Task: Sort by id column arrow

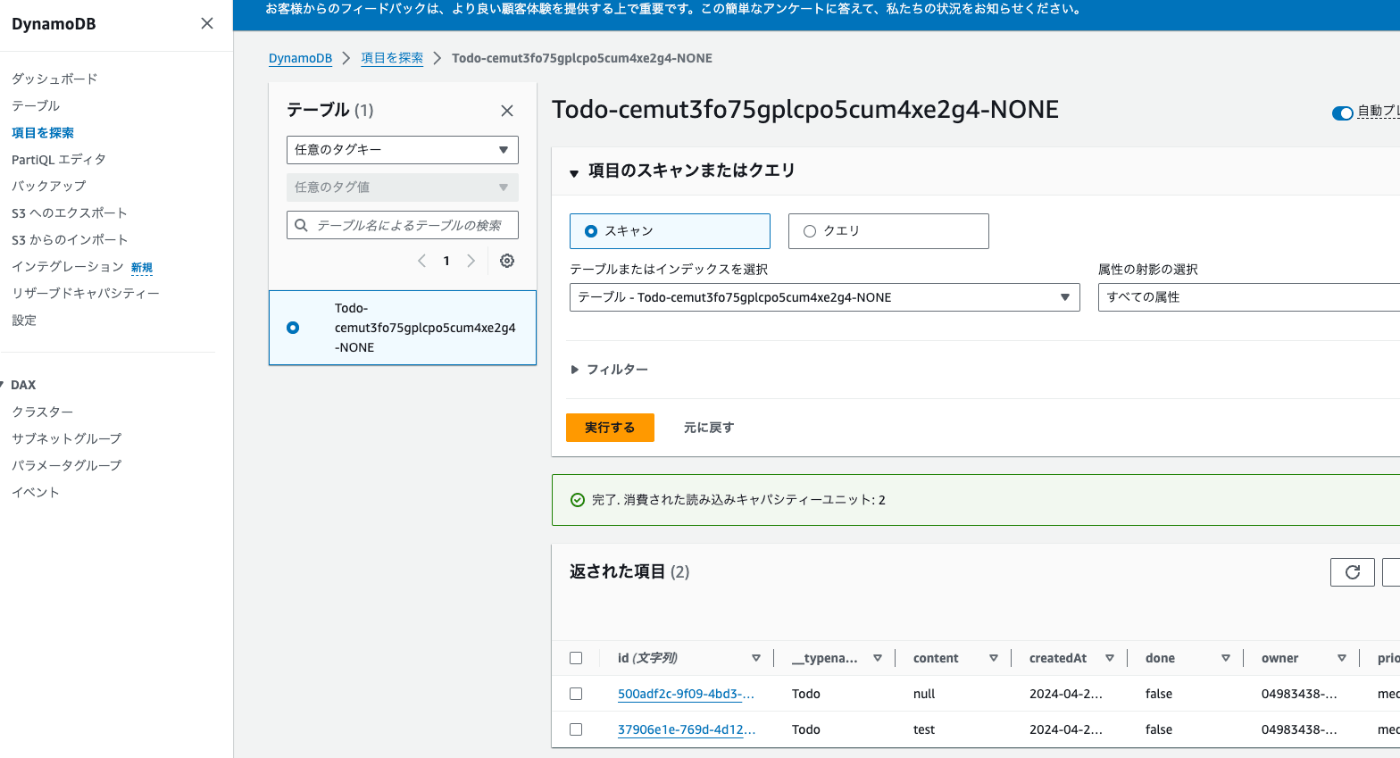Action: click(756, 658)
